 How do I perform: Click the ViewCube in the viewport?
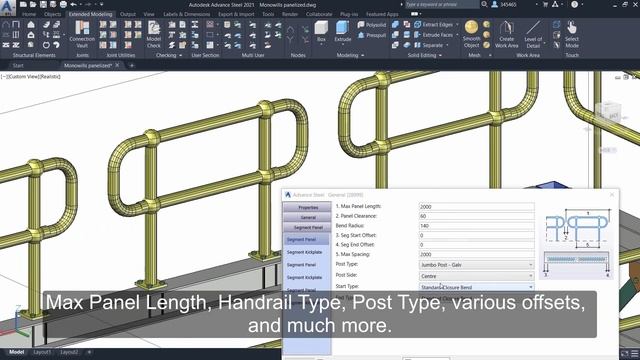pos(609,112)
